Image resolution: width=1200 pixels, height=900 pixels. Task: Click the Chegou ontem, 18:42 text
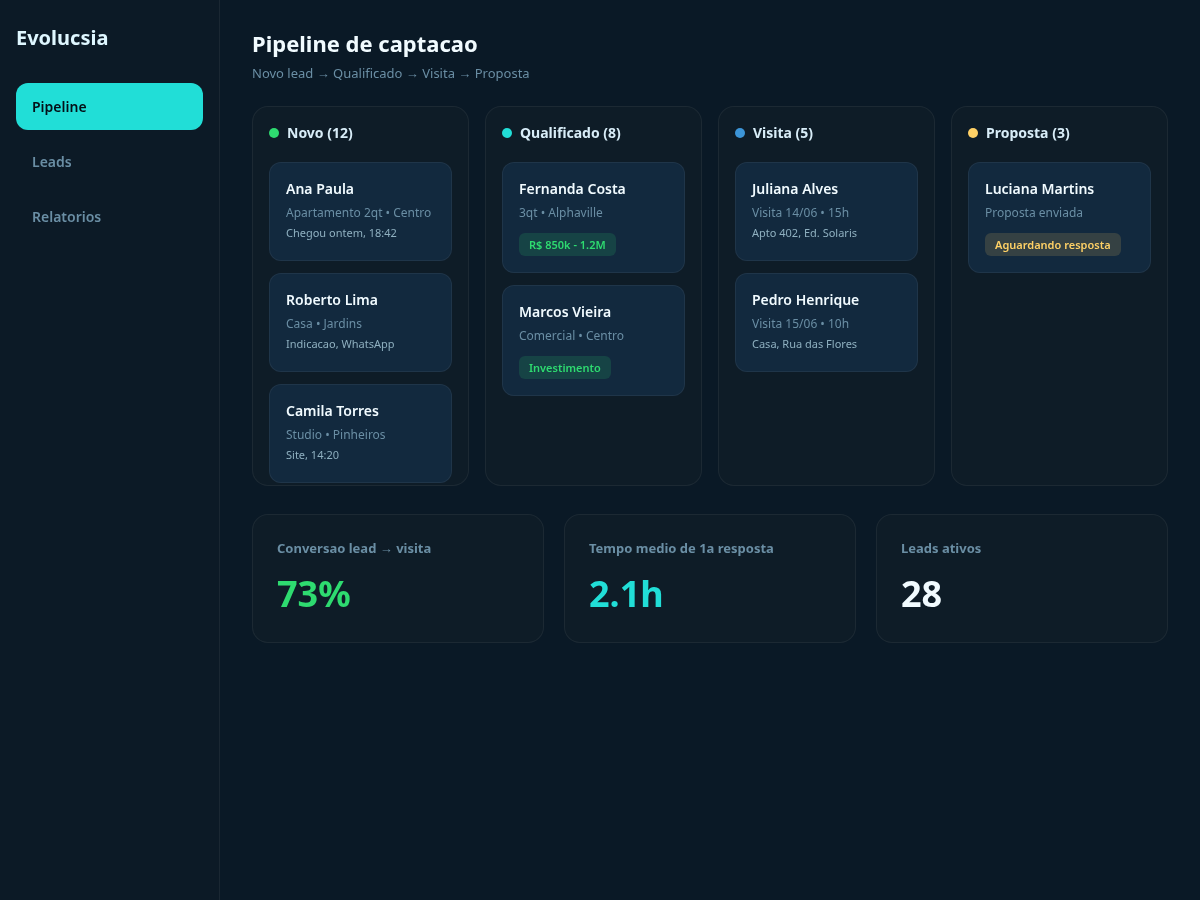point(341,233)
